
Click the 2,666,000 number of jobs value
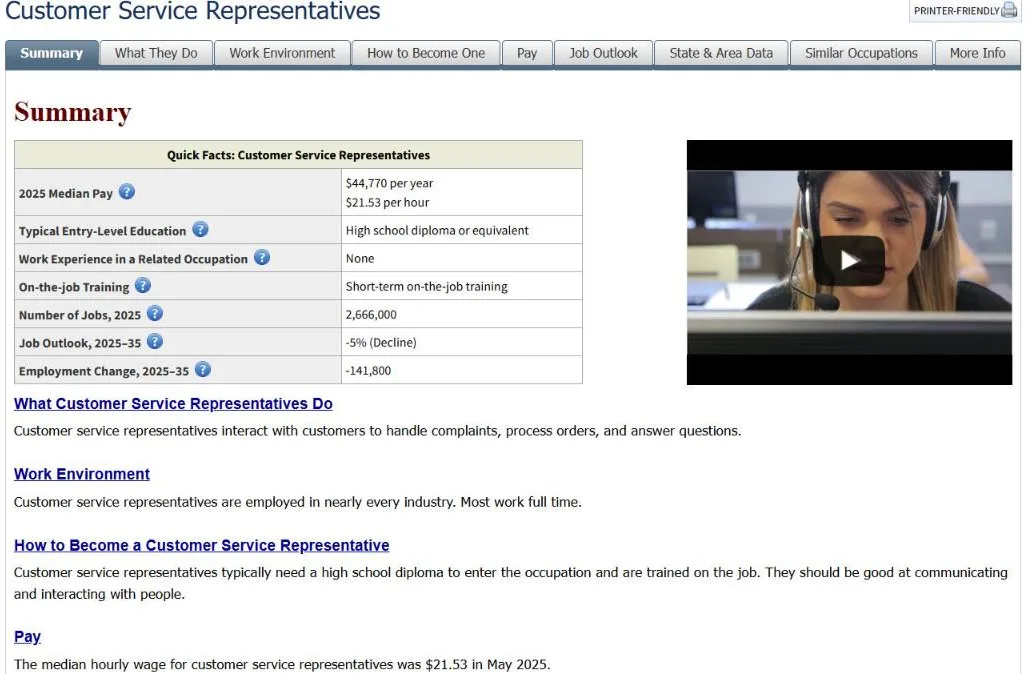tap(371, 315)
